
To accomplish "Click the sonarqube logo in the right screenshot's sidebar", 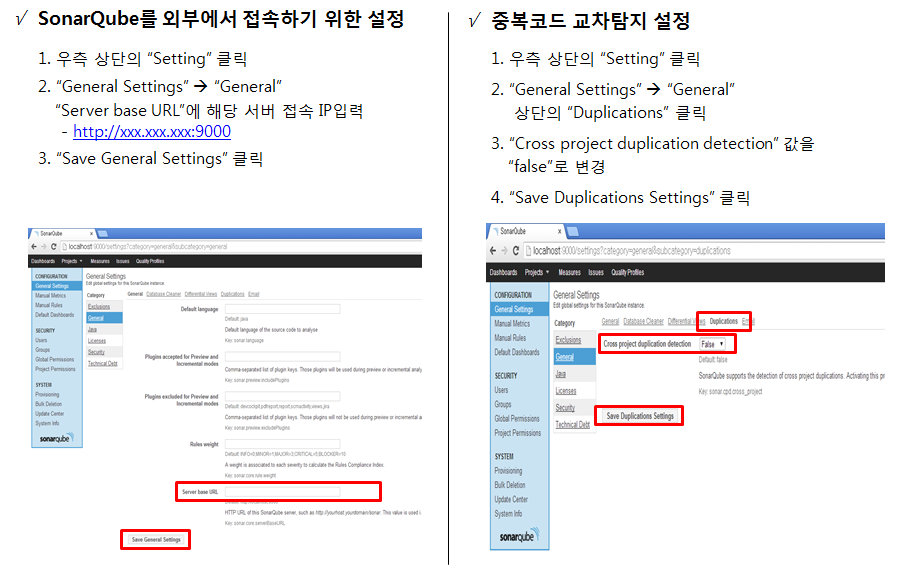I will click(519, 536).
